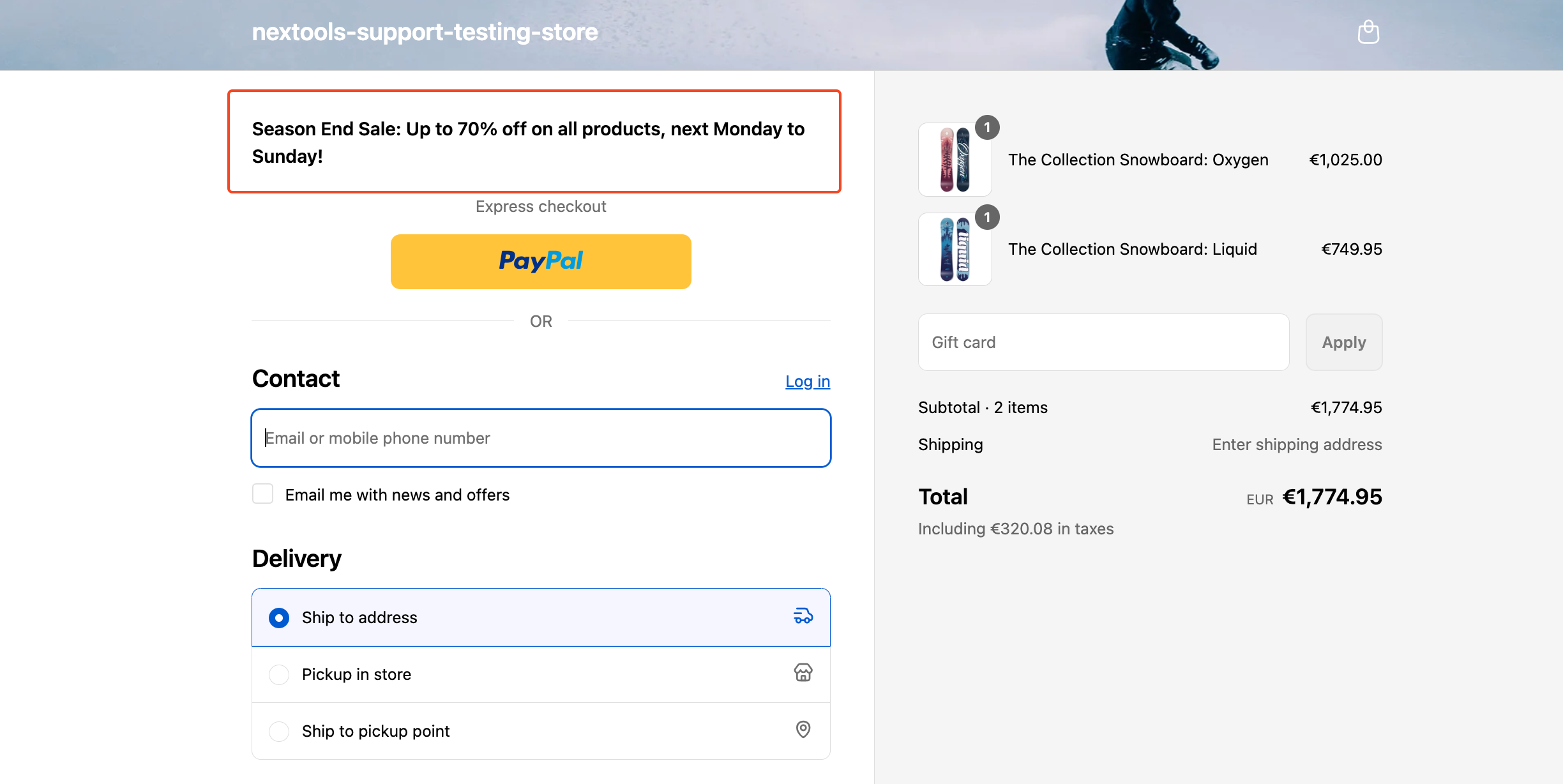Click the Oxygen snowboard quantity badge
The width and height of the screenshot is (1563, 784).
987,128
